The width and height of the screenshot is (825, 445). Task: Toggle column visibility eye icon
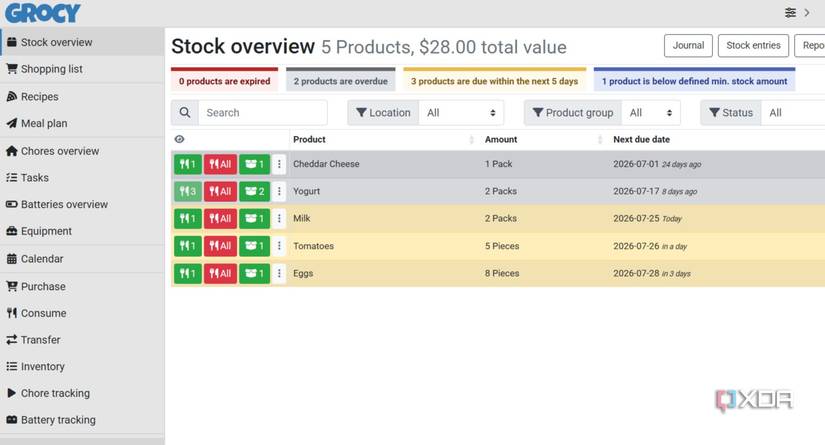[x=179, y=139]
